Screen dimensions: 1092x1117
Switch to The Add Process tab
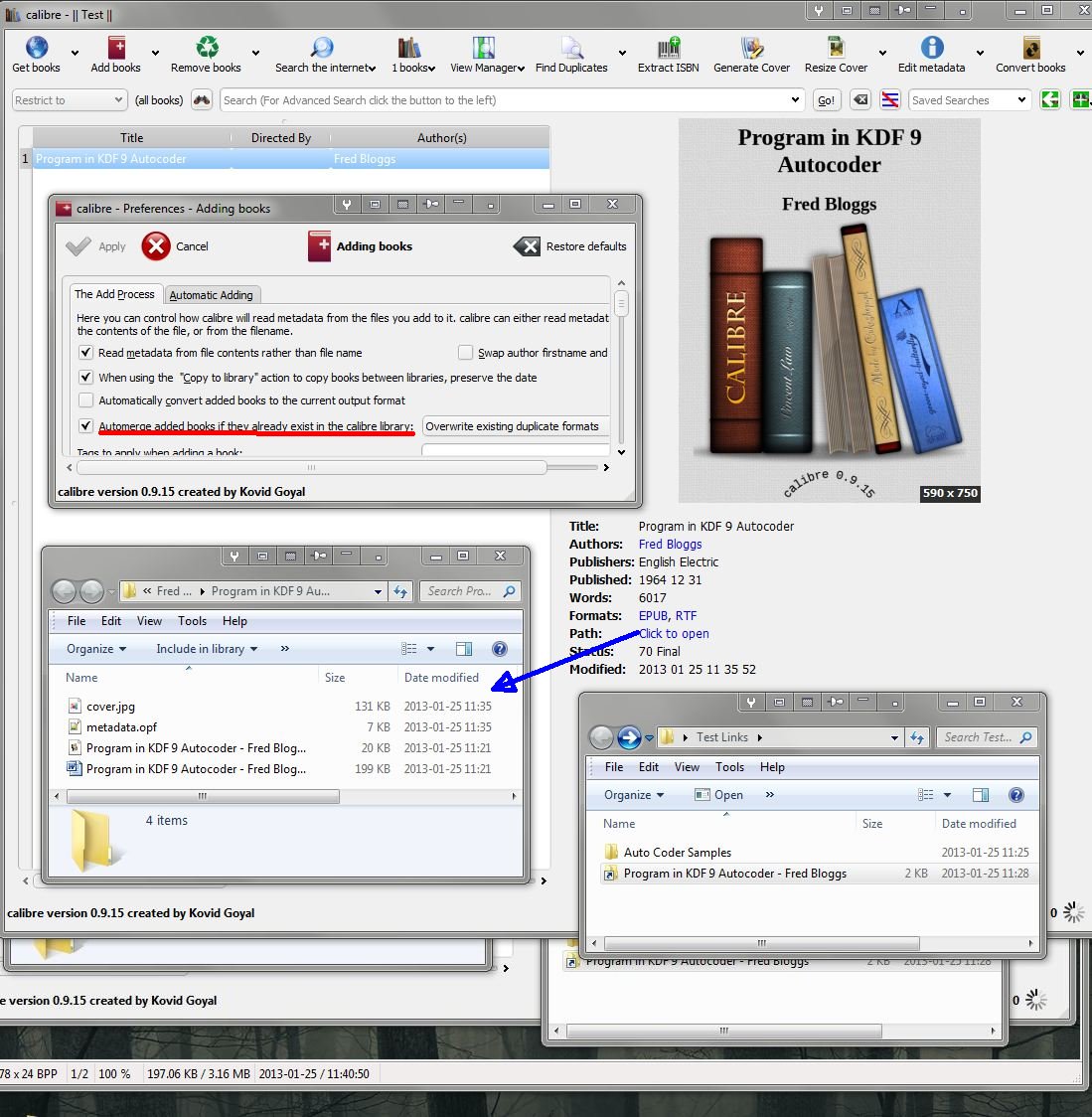[x=114, y=294]
